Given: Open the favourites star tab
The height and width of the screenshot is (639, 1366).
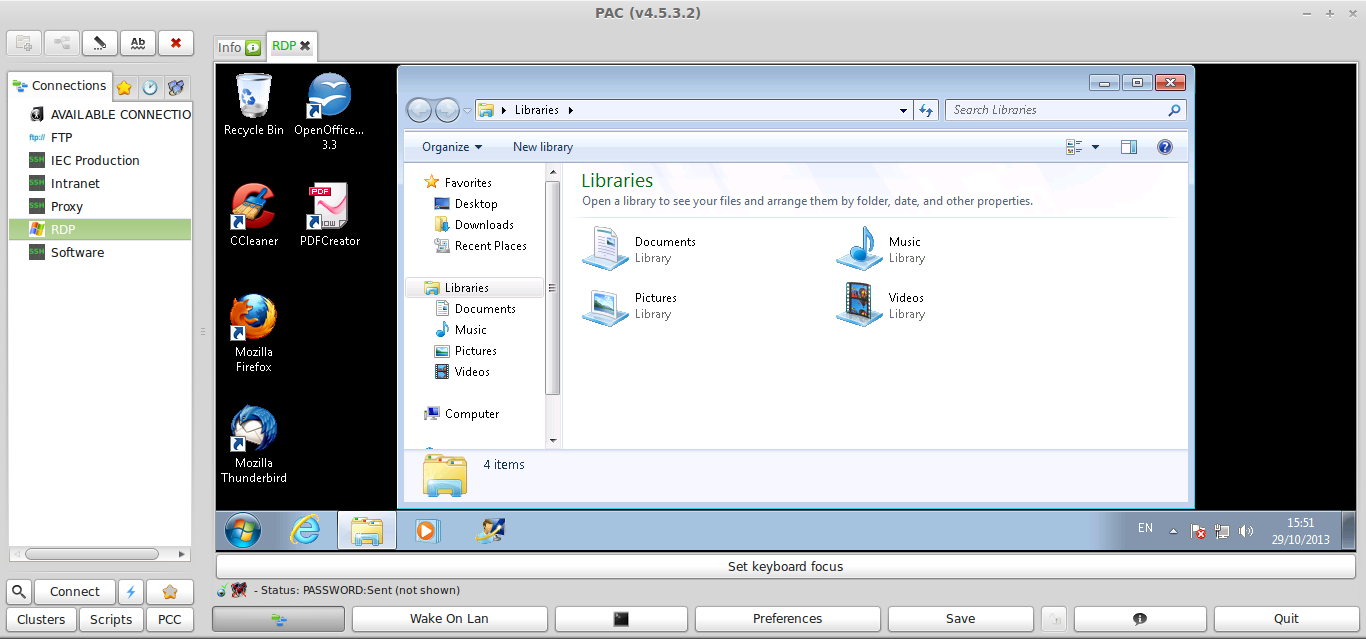Looking at the screenshot, I should tap(124, 87).
